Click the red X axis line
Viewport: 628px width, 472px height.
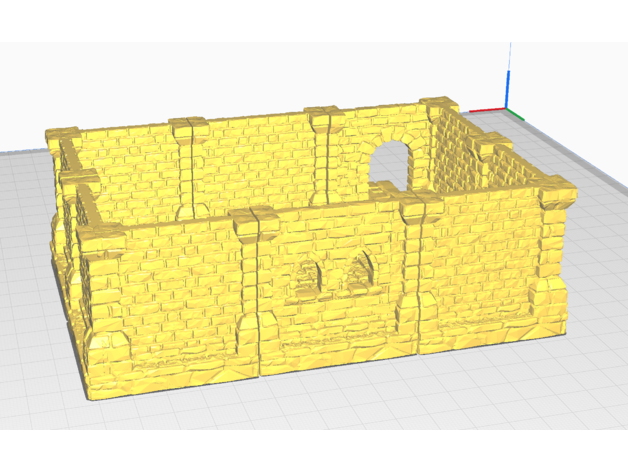click(x=491, y=111)
